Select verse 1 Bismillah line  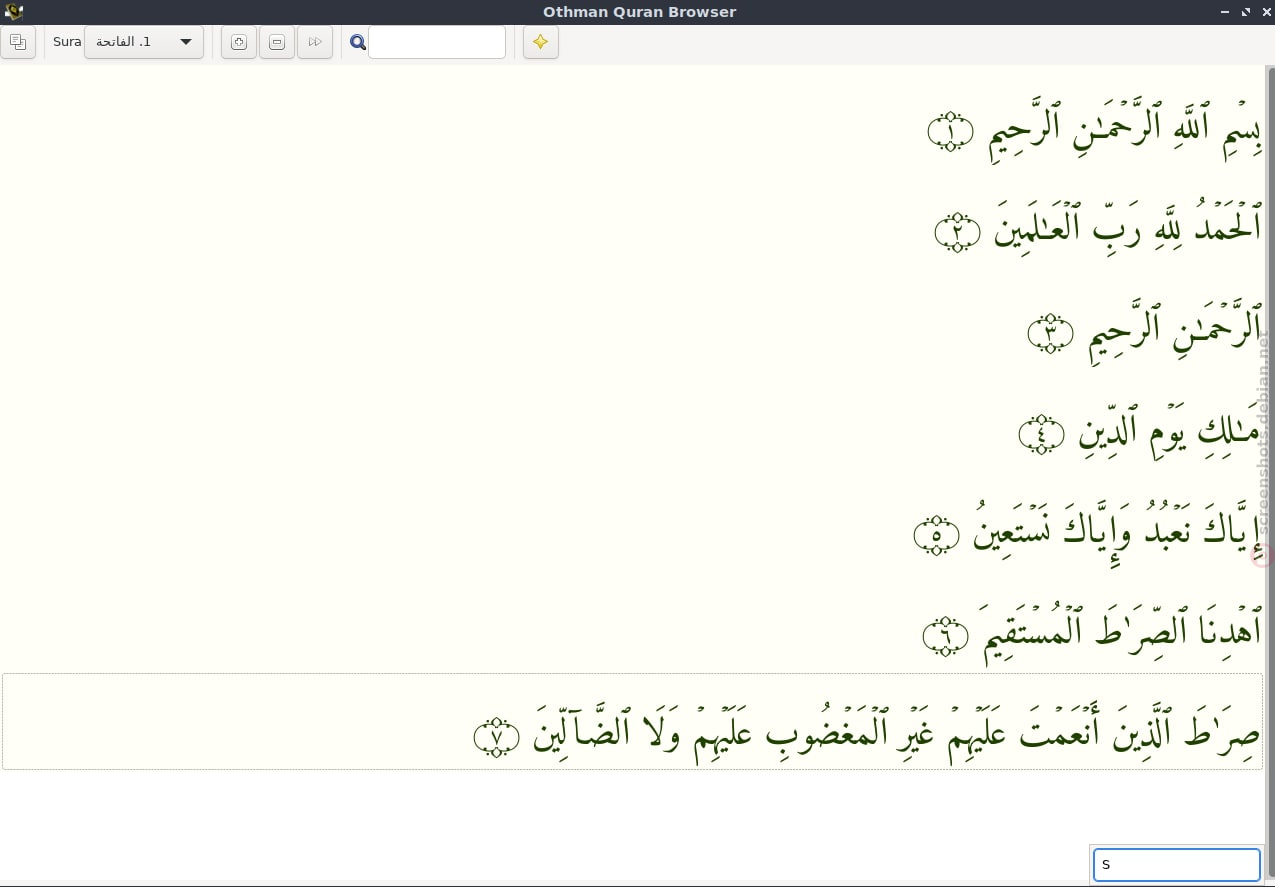click(x=1095, y=132)
